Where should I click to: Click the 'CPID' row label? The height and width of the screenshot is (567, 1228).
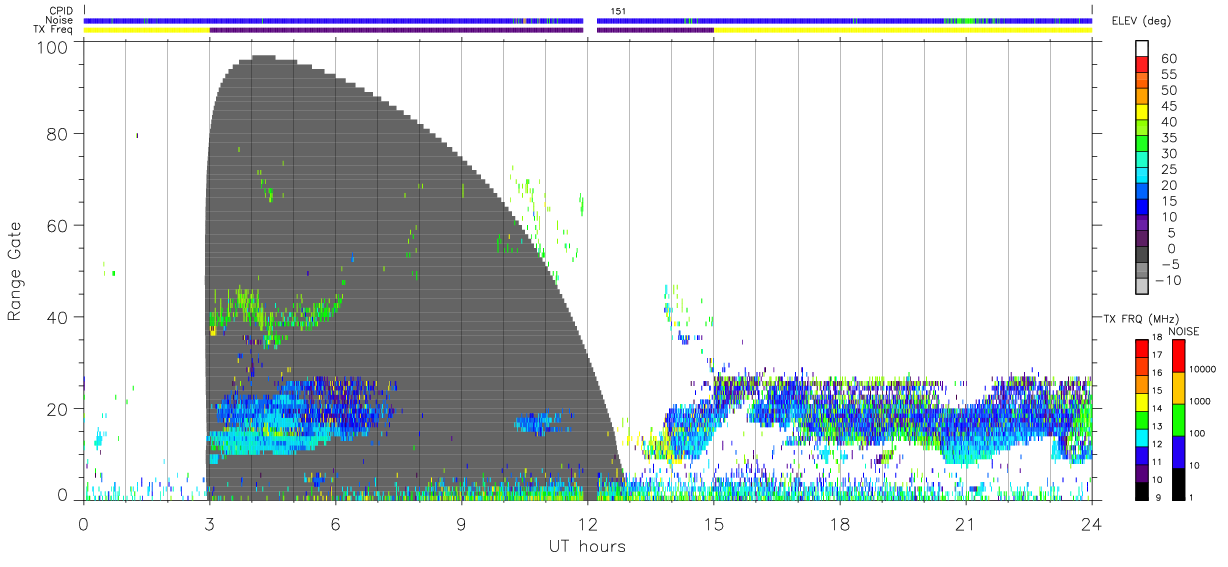coord(61,10)
